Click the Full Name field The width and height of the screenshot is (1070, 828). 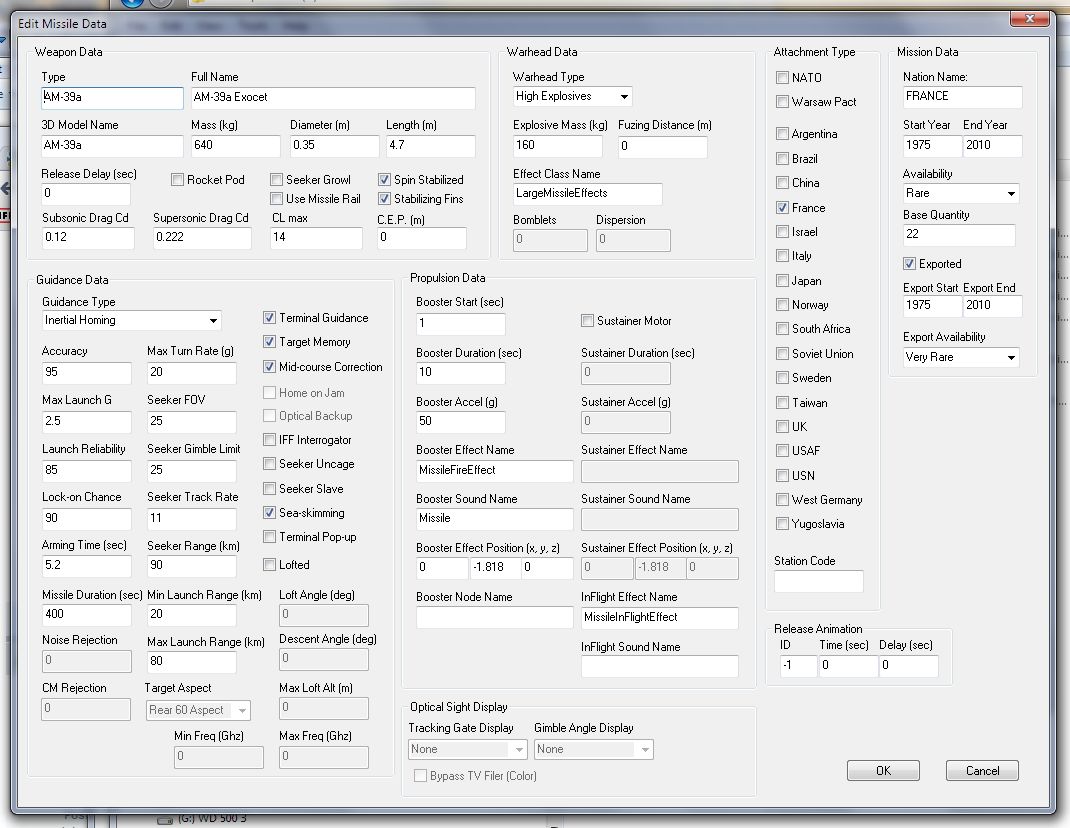coord(332,98)
